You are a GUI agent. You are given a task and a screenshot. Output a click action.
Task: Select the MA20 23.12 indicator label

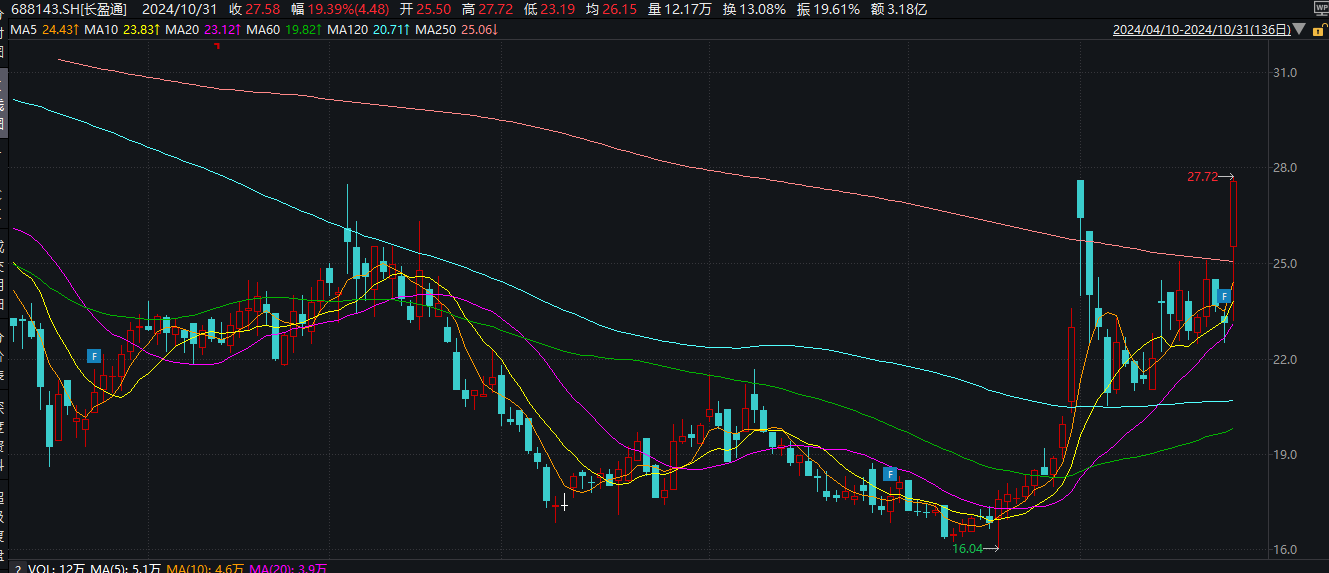click(202, 30)
